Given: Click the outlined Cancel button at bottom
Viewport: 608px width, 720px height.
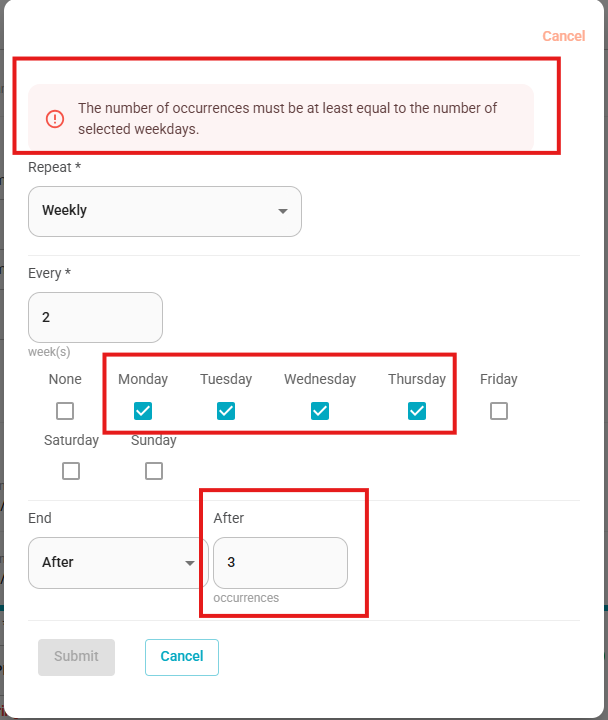Looking at the screenshot, I should click(182, 657).
